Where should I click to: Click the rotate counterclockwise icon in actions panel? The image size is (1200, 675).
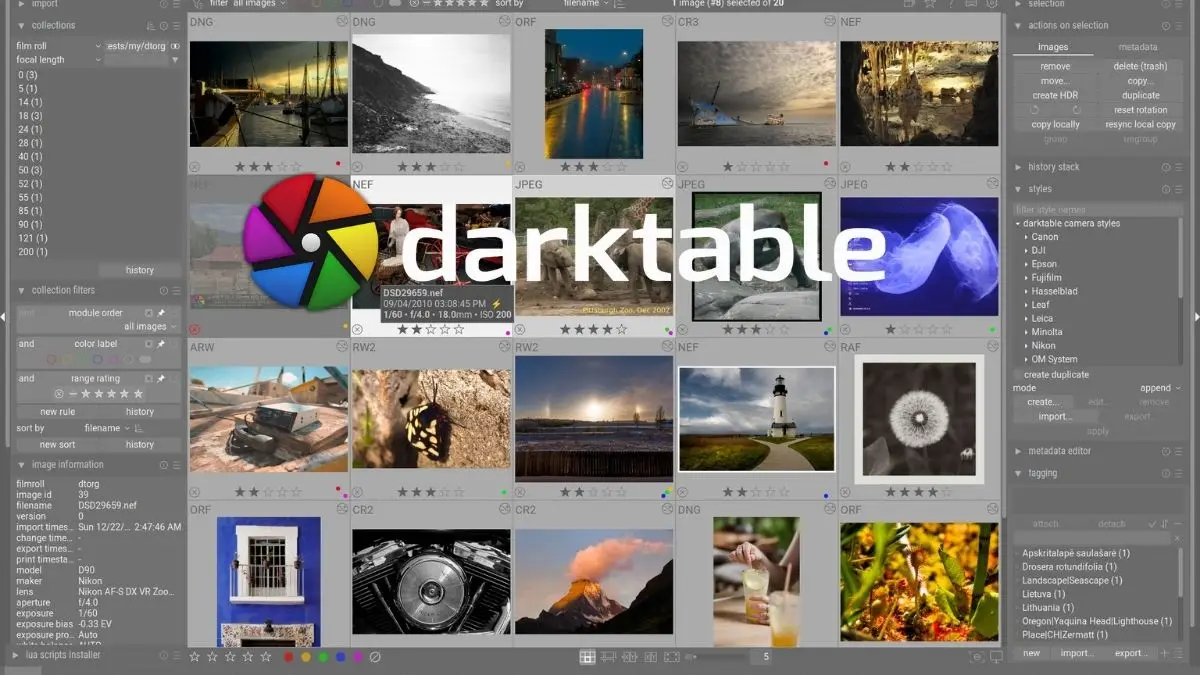[1035, 110]
